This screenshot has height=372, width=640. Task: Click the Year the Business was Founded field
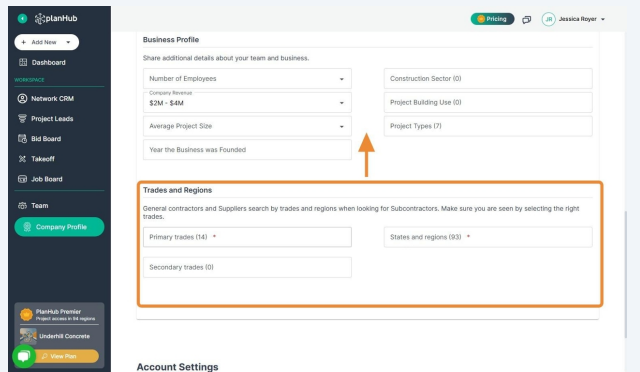(x=247, y=150)
